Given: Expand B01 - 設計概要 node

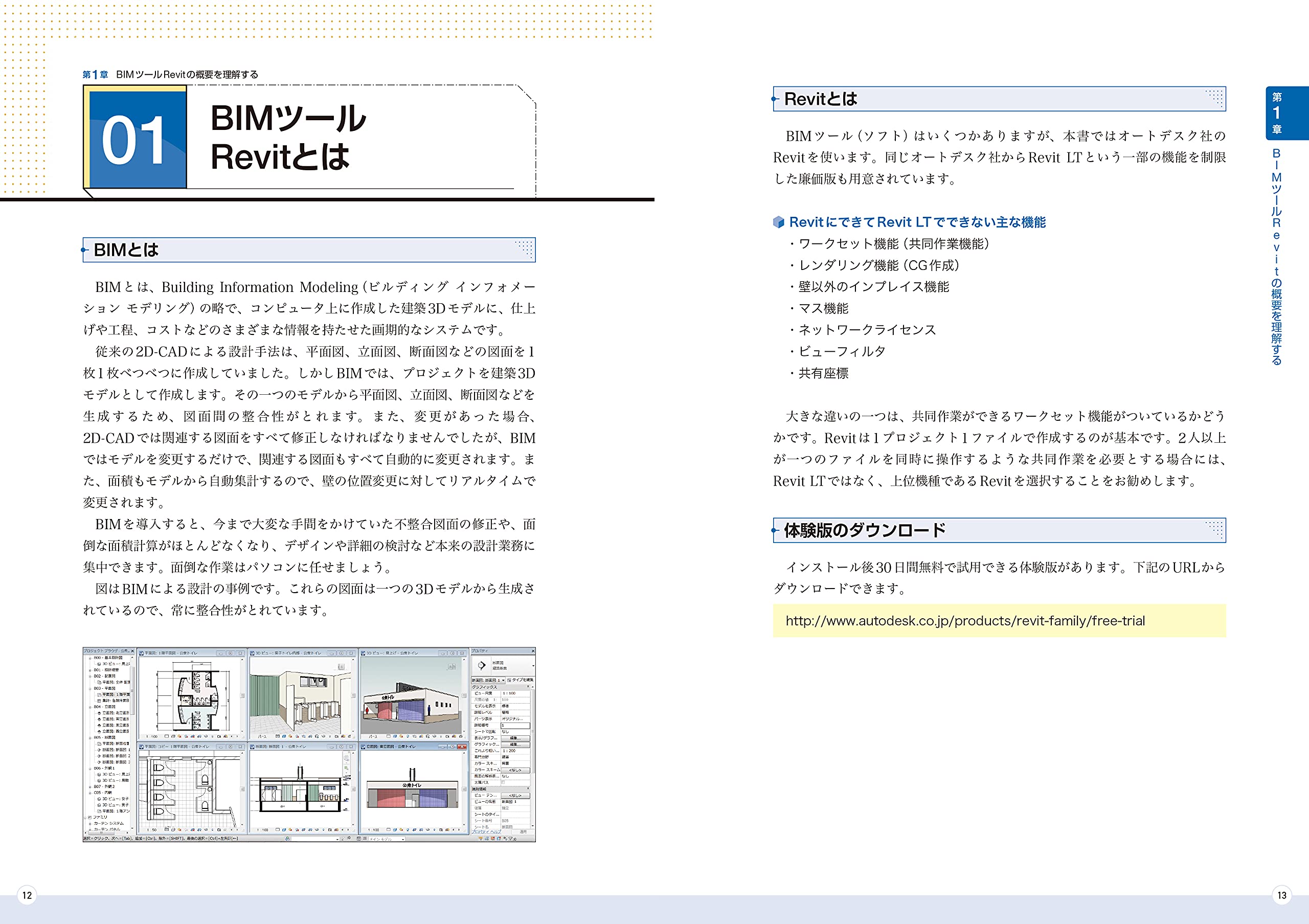Looking at the screenshot, I should click(x=90, y=670).
